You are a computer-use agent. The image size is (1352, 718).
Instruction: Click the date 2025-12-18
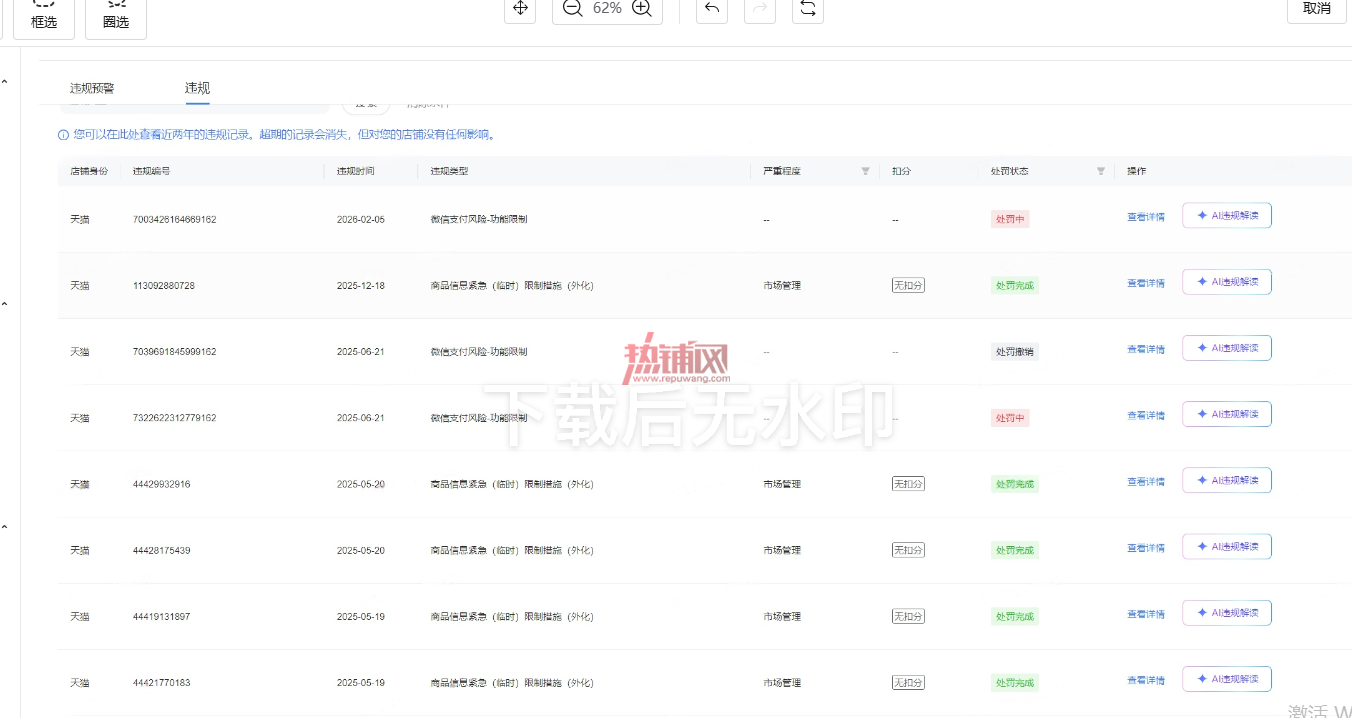360,285
